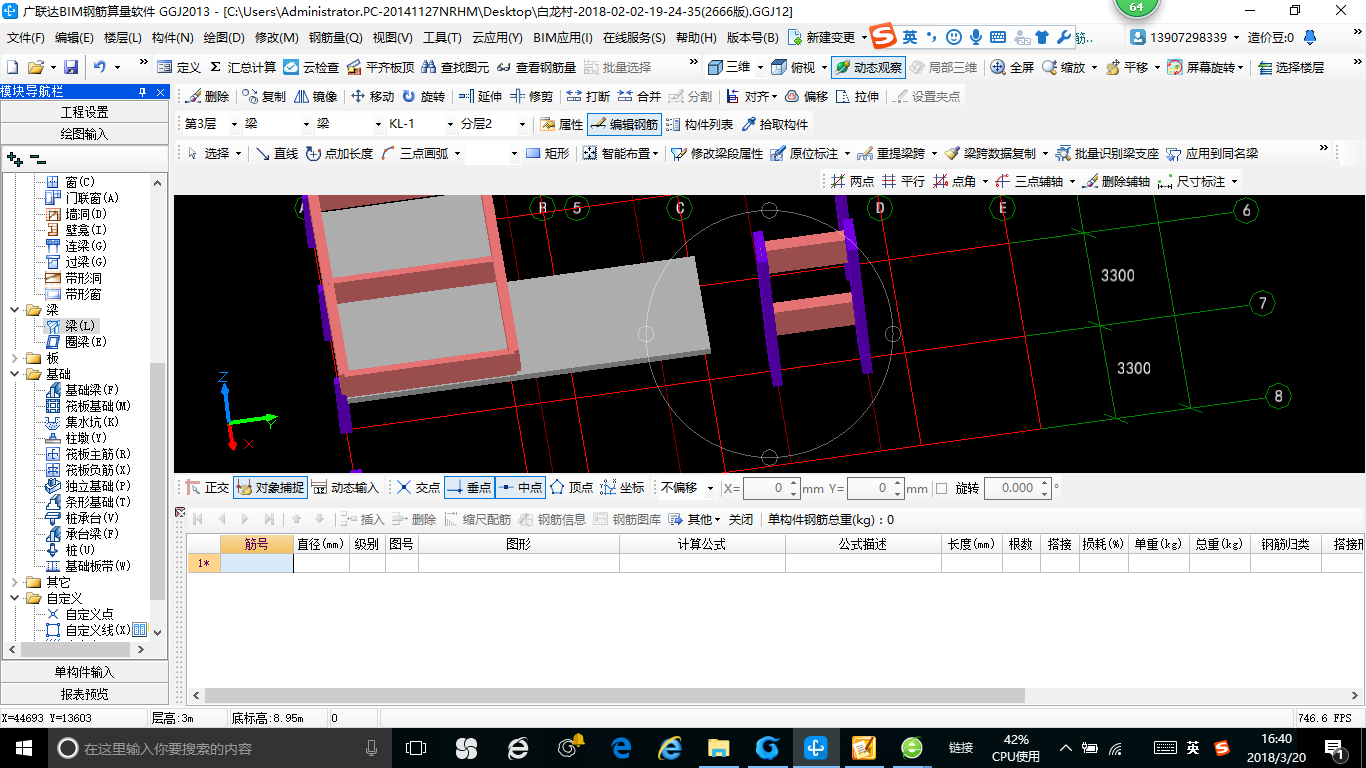The width and height of the screenshot is (1366, 768).
Task: Toggle 动态输入 (dynamic input)
Action: coord(345,488)
